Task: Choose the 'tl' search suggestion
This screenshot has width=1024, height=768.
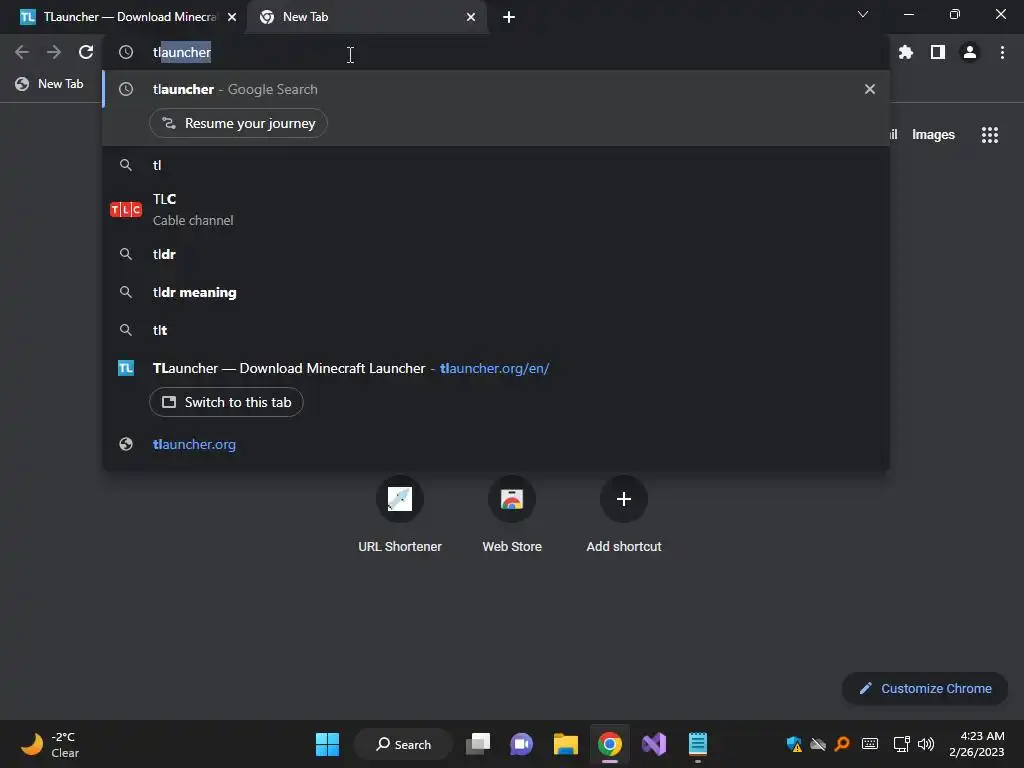Action: 496,165
